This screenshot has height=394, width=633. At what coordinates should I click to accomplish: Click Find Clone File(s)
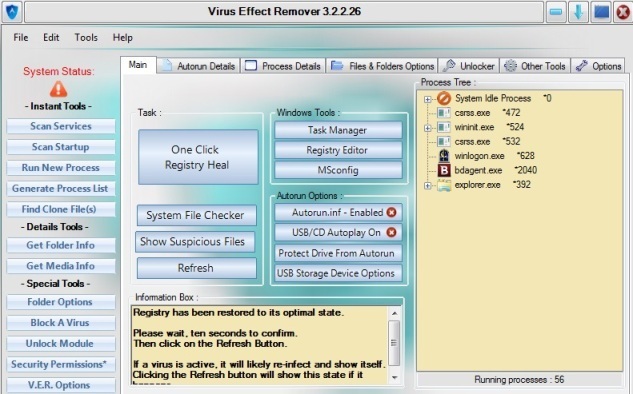point(61,209)
